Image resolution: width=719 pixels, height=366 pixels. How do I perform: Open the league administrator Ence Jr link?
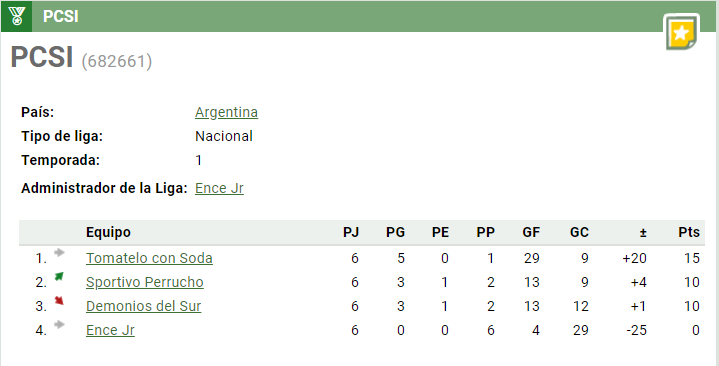click(x=219, y=188)
